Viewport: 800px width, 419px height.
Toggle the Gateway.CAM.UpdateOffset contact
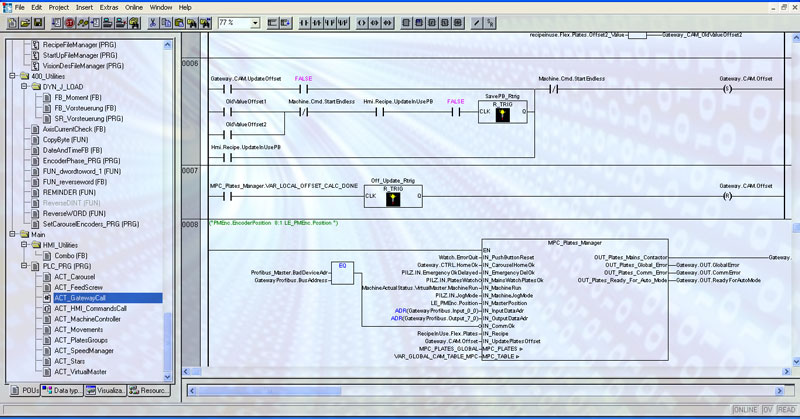228,89
